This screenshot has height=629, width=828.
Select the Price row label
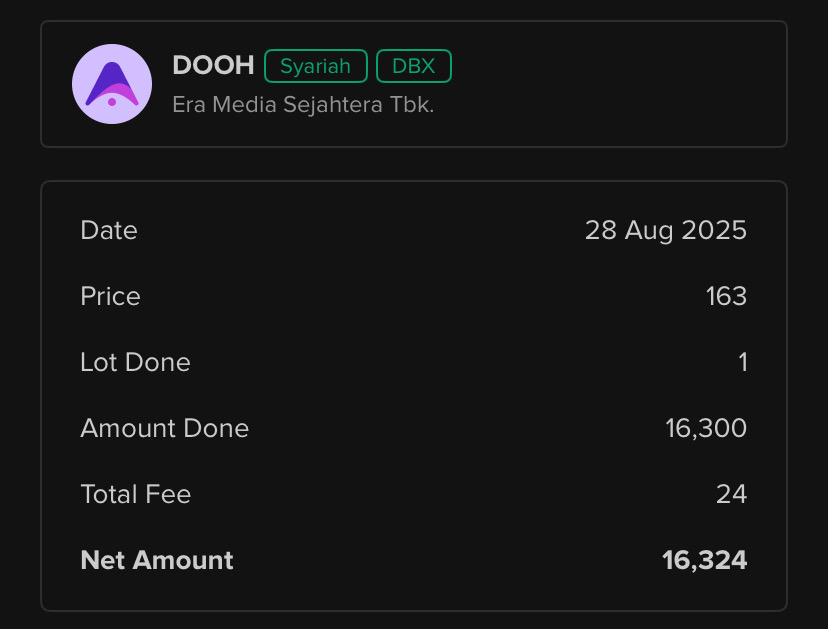pos(110,296)
